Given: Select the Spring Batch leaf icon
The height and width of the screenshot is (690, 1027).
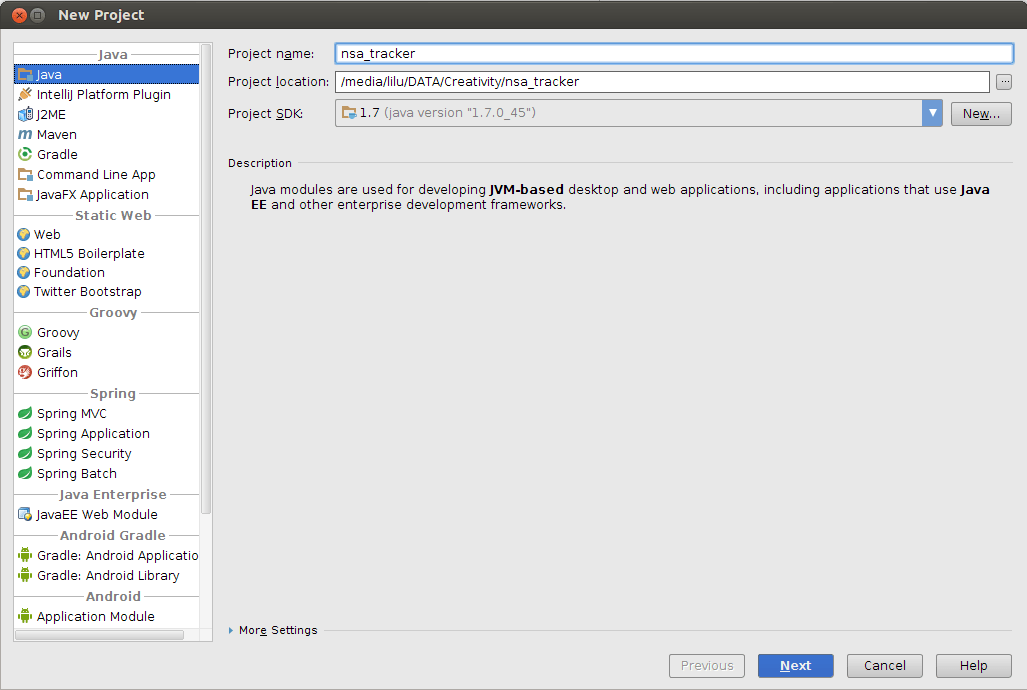Looking at the screenshot, I should (25, 473).
